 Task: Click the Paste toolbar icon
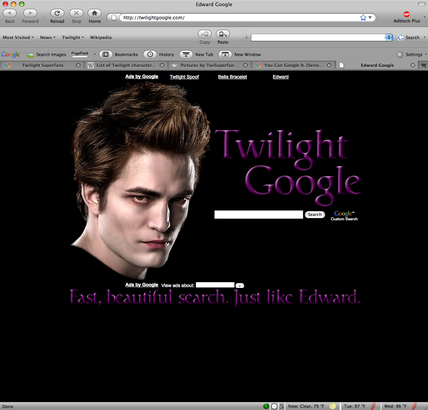[x=223, y=34]
